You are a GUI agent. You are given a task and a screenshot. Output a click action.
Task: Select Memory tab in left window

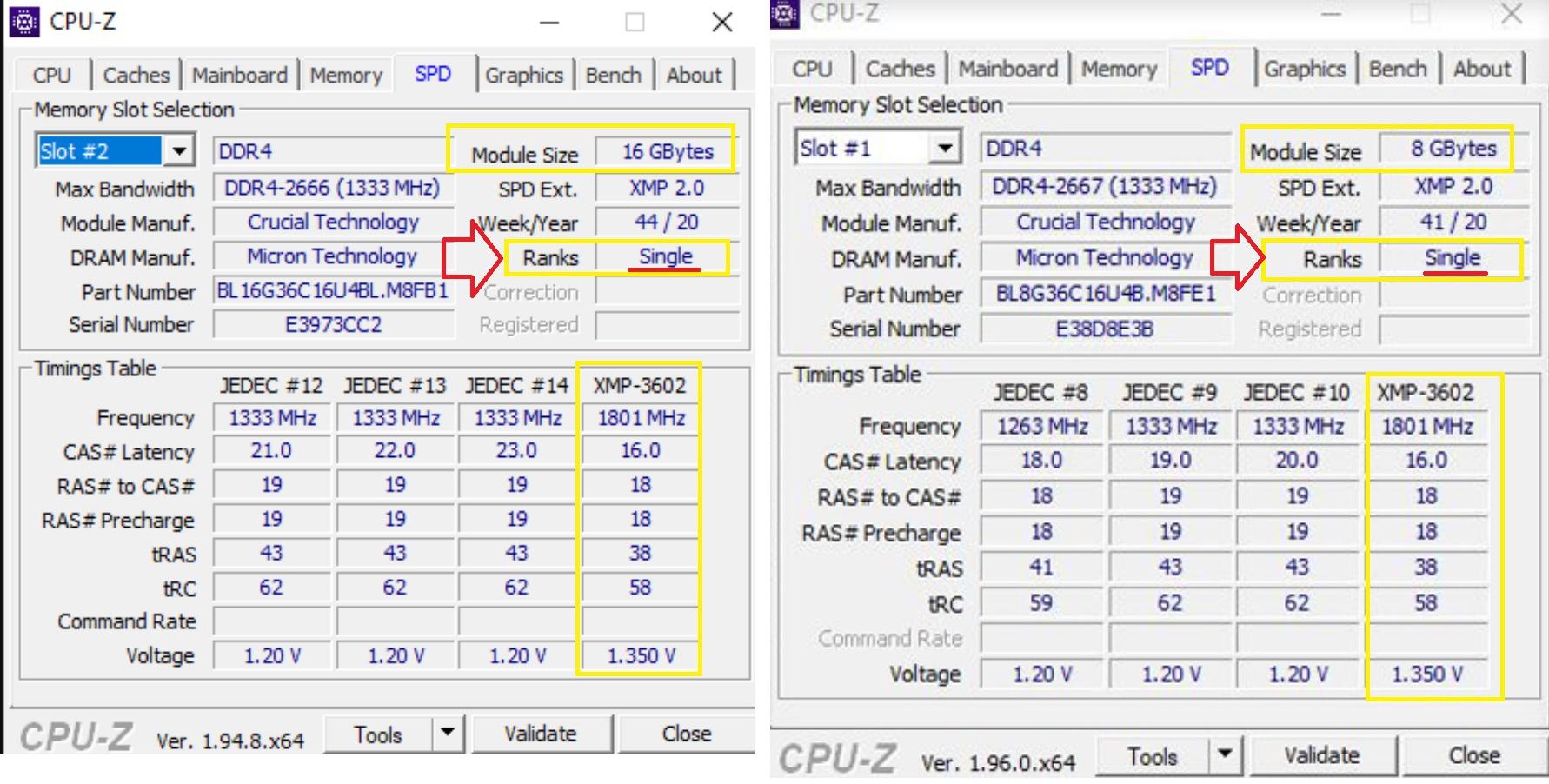pos(346,76)
